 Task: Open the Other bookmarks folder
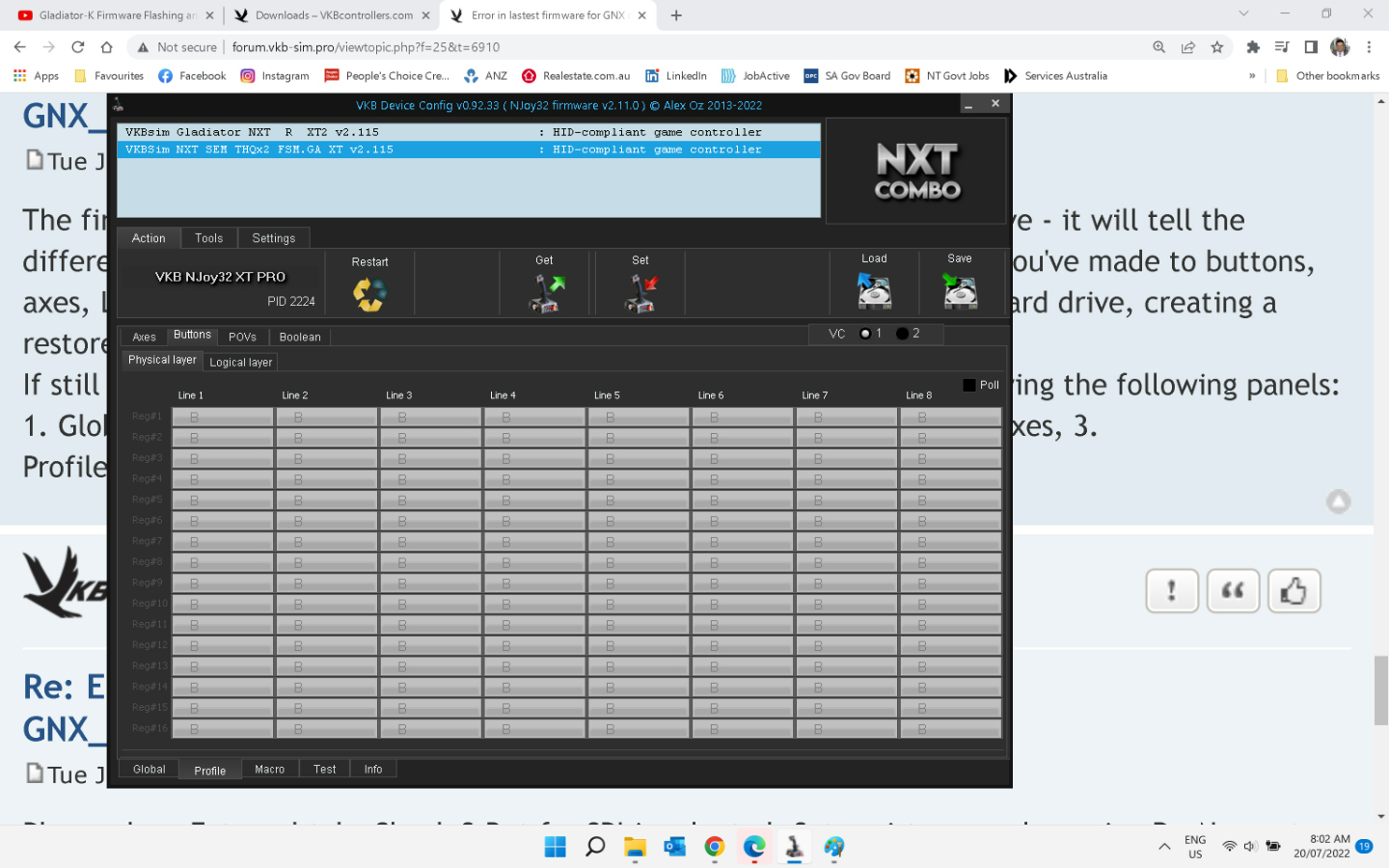click(1327, 75)
